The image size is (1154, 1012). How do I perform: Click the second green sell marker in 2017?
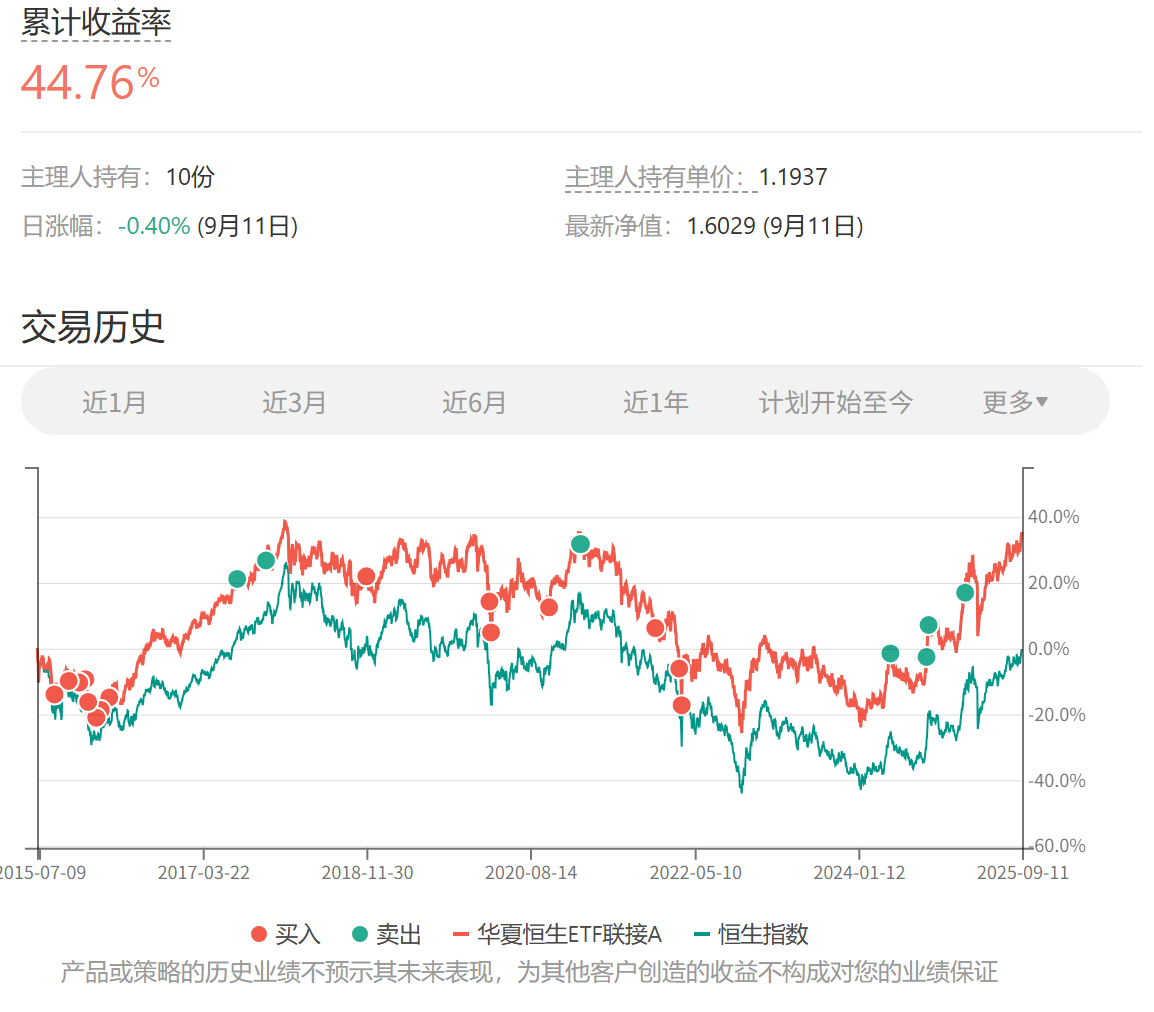tap(266, 561)
